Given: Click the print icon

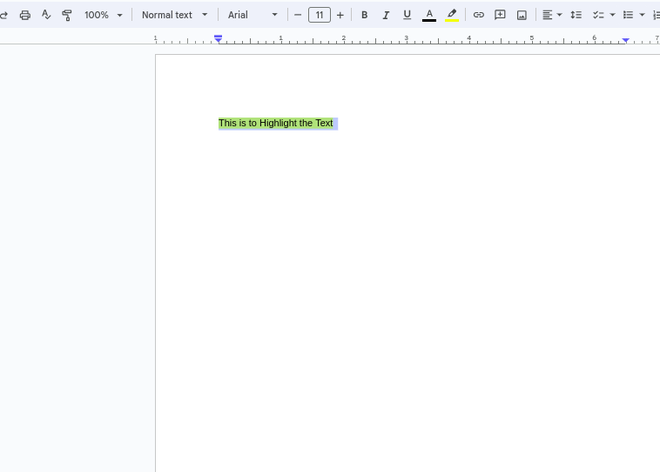Looking at the screenshot, I should tap(25, 15).
